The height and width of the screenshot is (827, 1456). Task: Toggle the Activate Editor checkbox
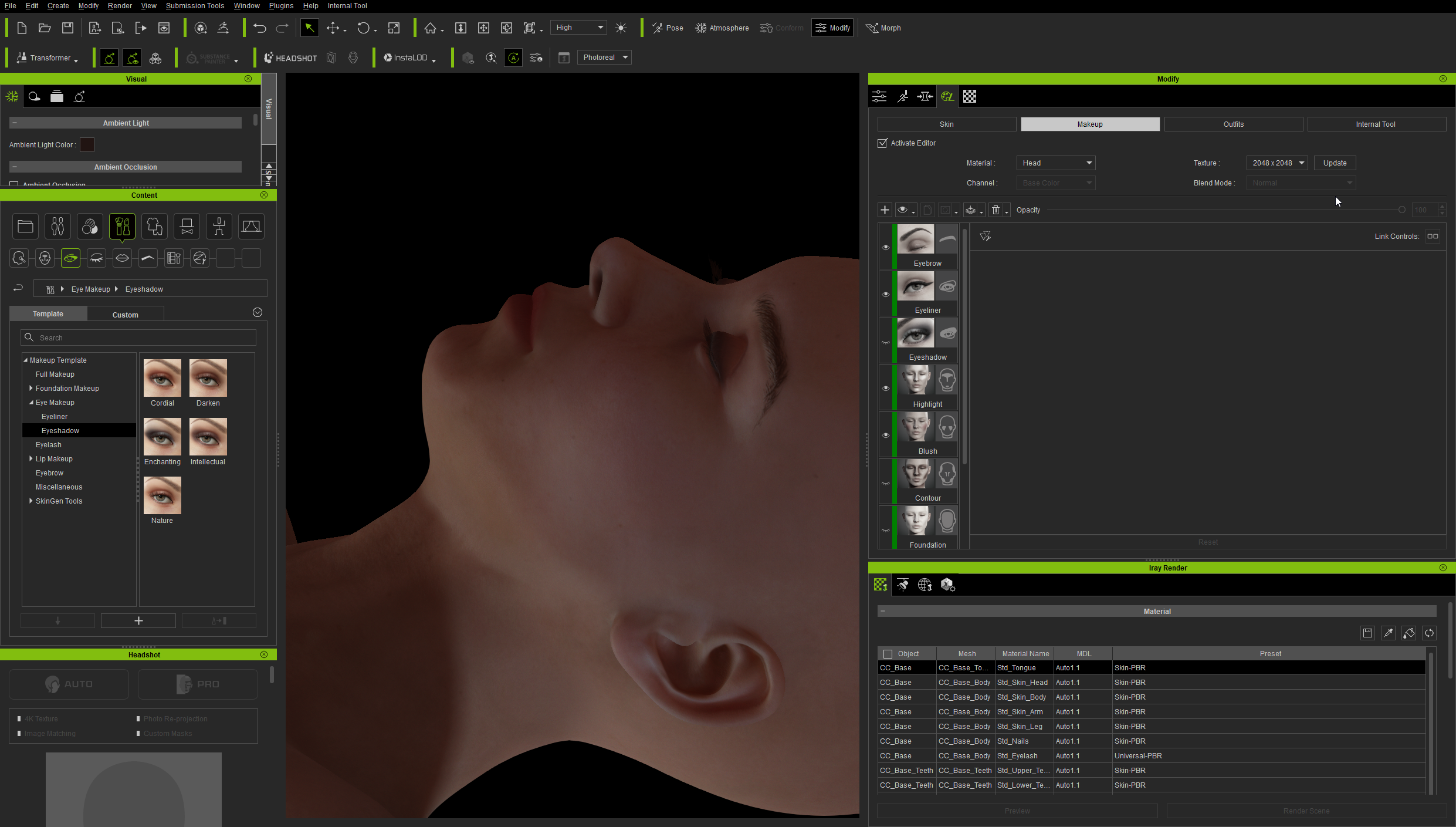[x=882, y=143]
